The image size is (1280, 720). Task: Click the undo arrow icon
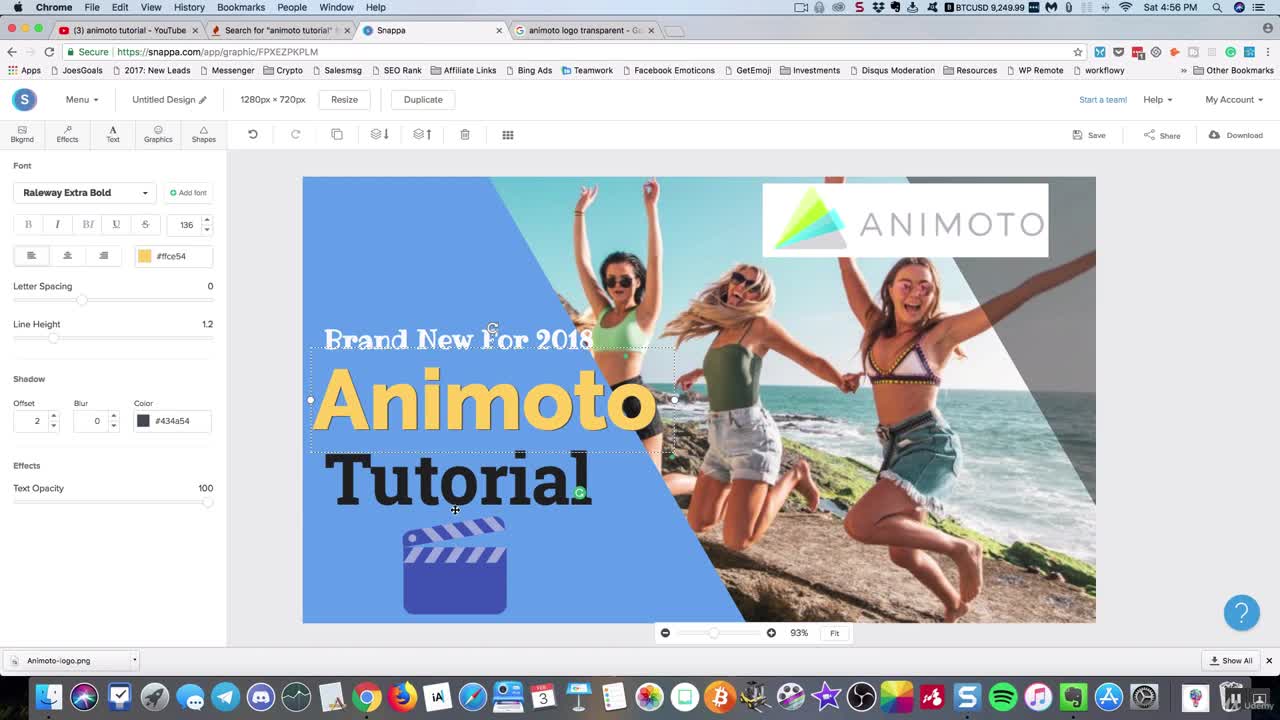coord(253,134)
